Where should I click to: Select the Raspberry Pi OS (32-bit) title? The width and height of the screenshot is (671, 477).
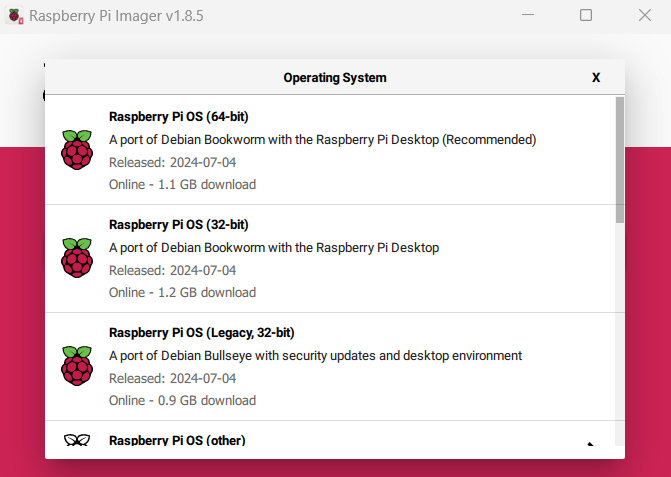pos(178,224)
